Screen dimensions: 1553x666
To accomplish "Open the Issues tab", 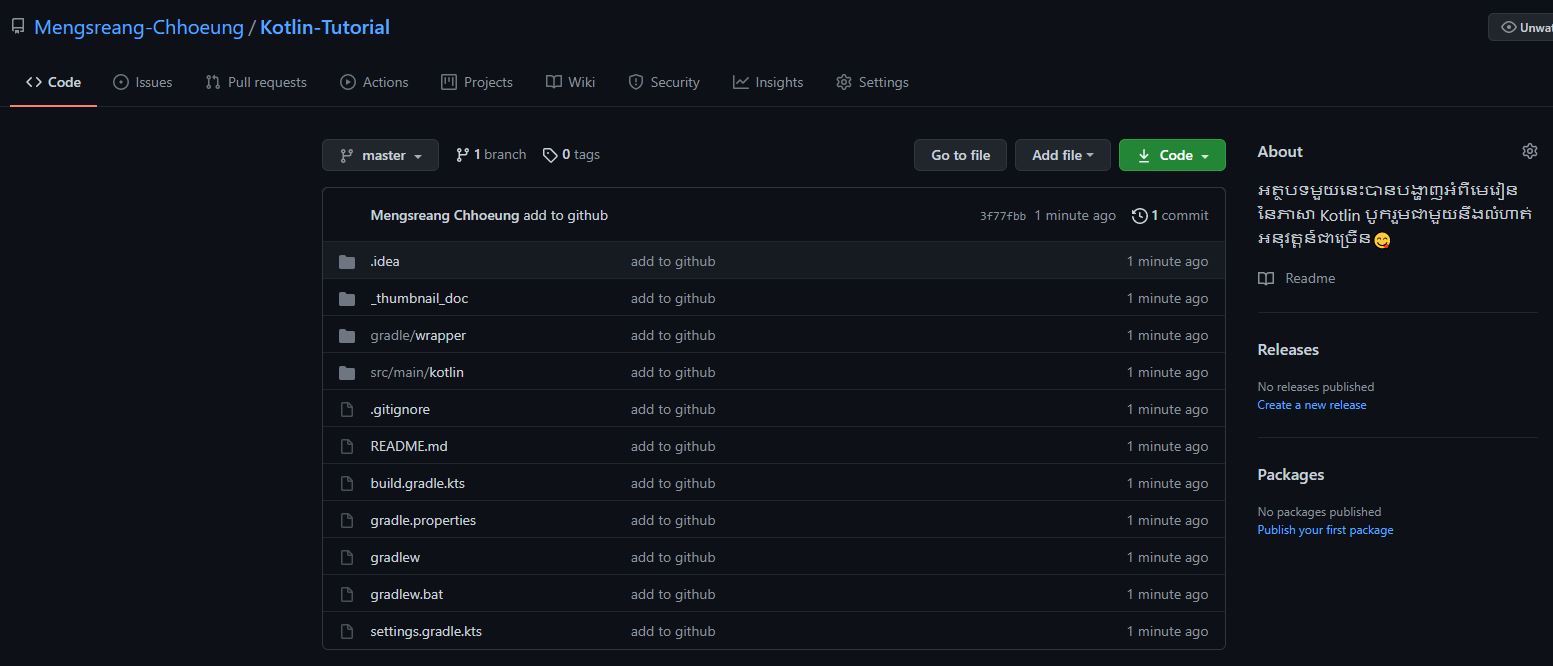I will coord(143,82).
